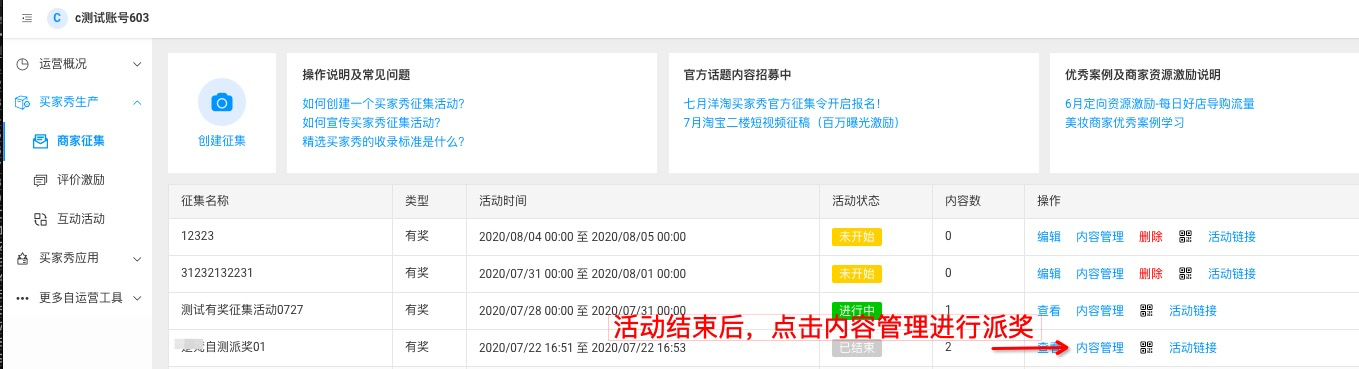Open QR code icon for 12323 row
The height and width of the screenshot is (369, 1359).
1186,237
